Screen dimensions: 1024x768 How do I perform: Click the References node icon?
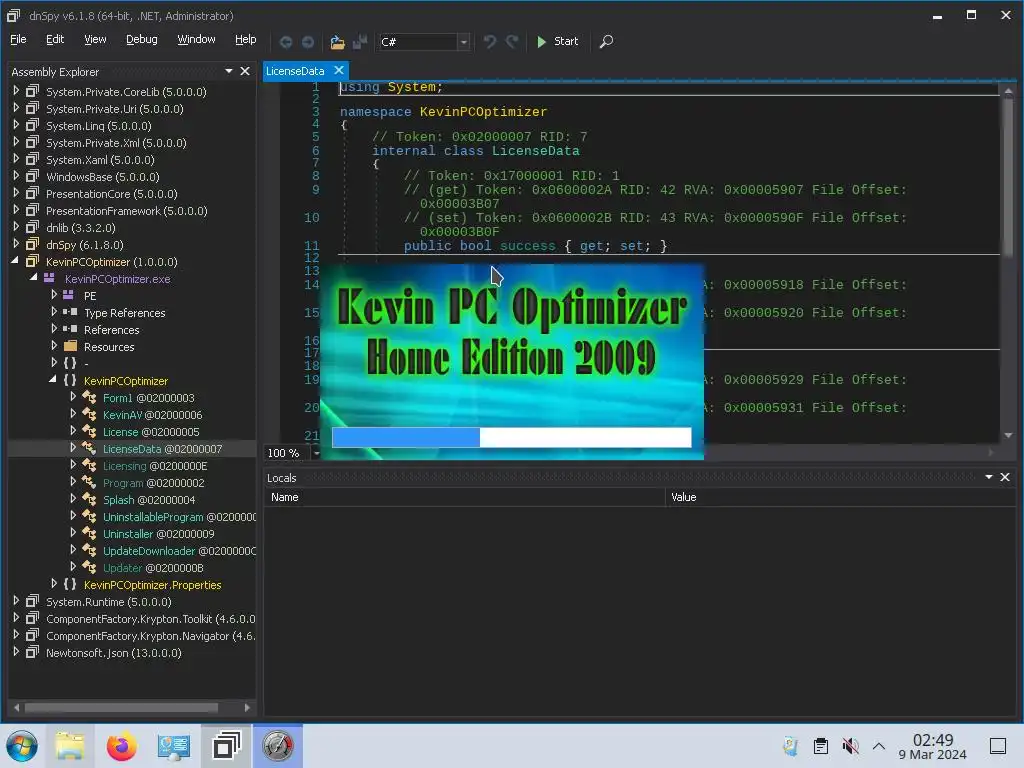pyautogui.click(x=70, y=329)
